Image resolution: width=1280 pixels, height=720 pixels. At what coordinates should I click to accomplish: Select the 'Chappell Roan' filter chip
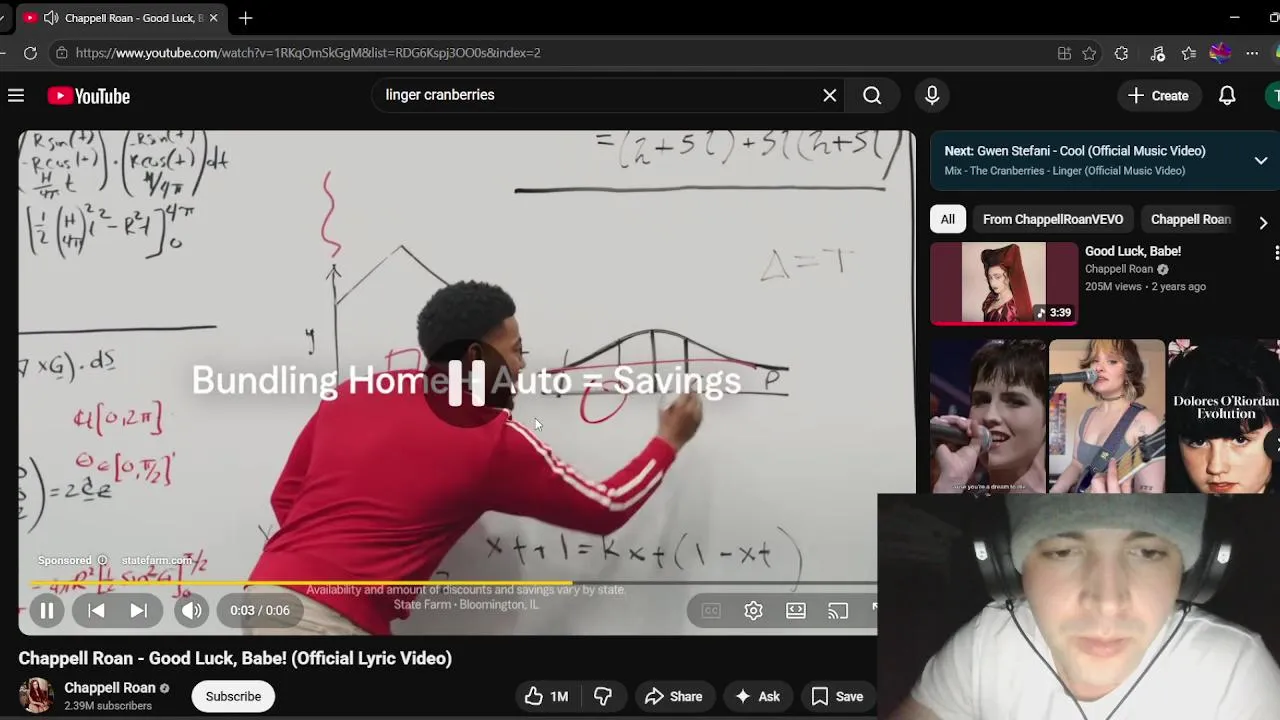[x=1190, y=219]
